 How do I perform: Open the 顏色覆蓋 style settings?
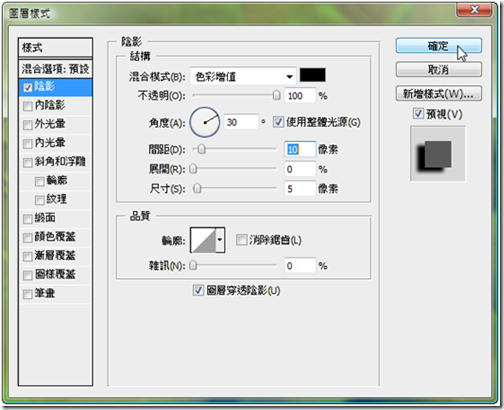point(55,237)
